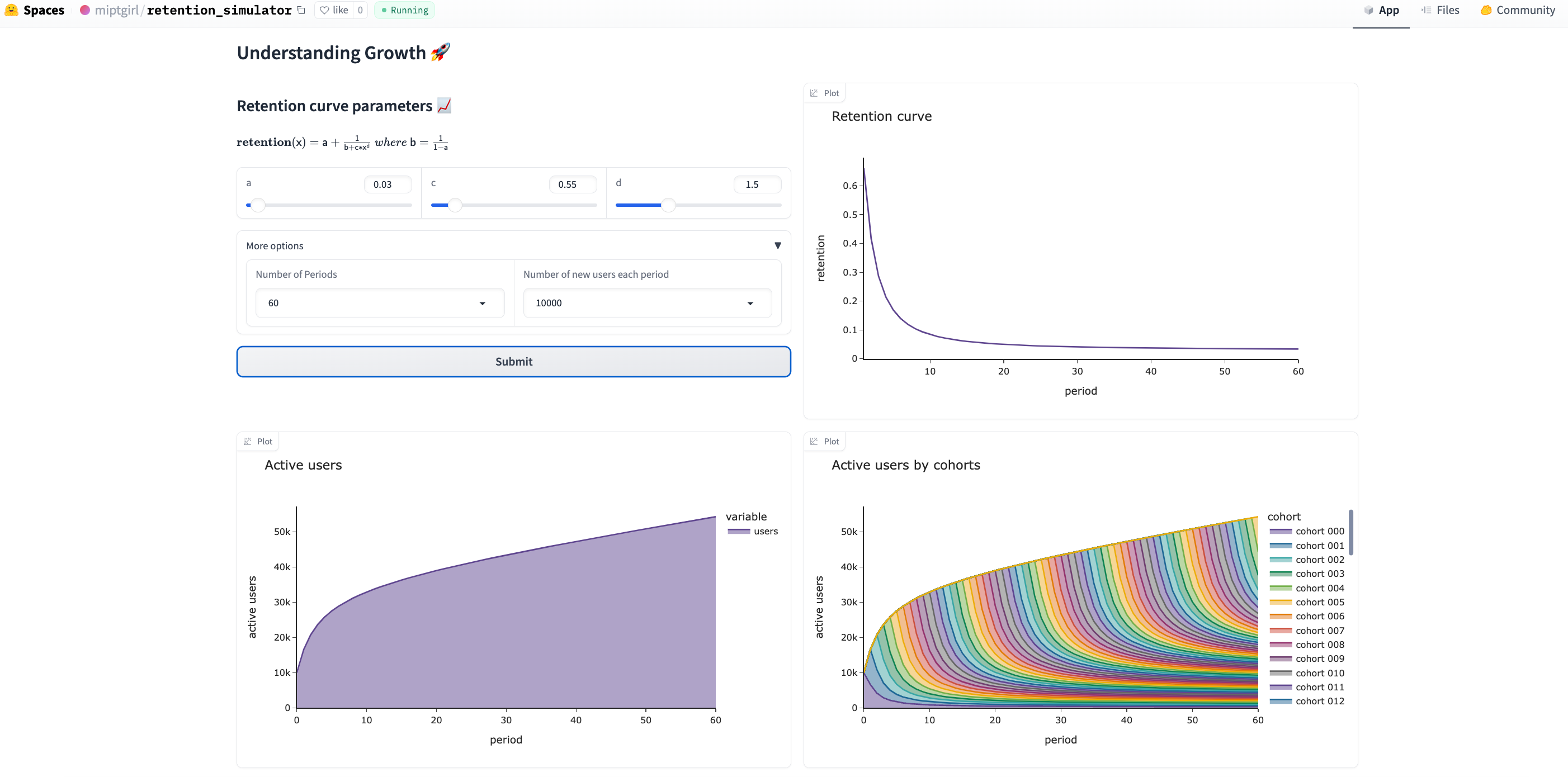Click the cohorts Plot label icon

point(814,442)
